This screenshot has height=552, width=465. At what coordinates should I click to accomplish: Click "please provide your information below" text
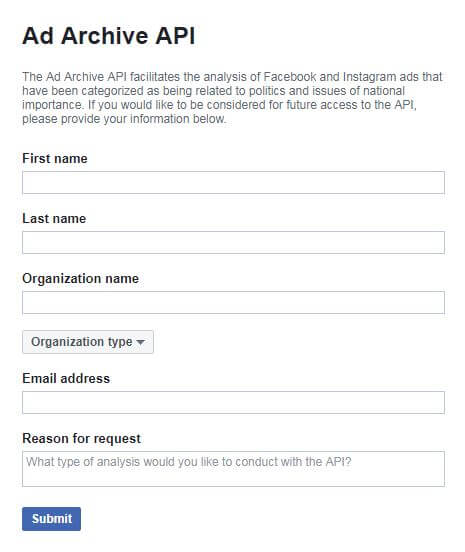coord(124,119)
